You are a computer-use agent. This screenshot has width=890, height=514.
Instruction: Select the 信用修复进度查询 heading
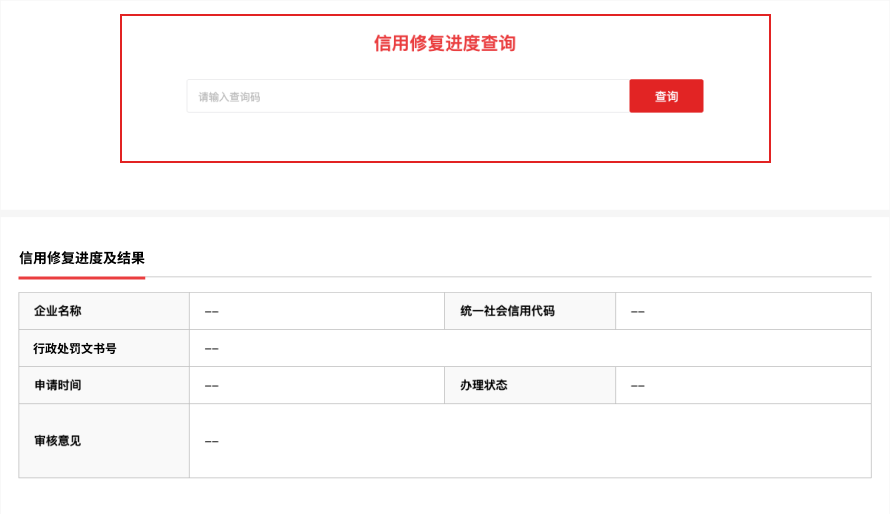[x=444, y=43]
